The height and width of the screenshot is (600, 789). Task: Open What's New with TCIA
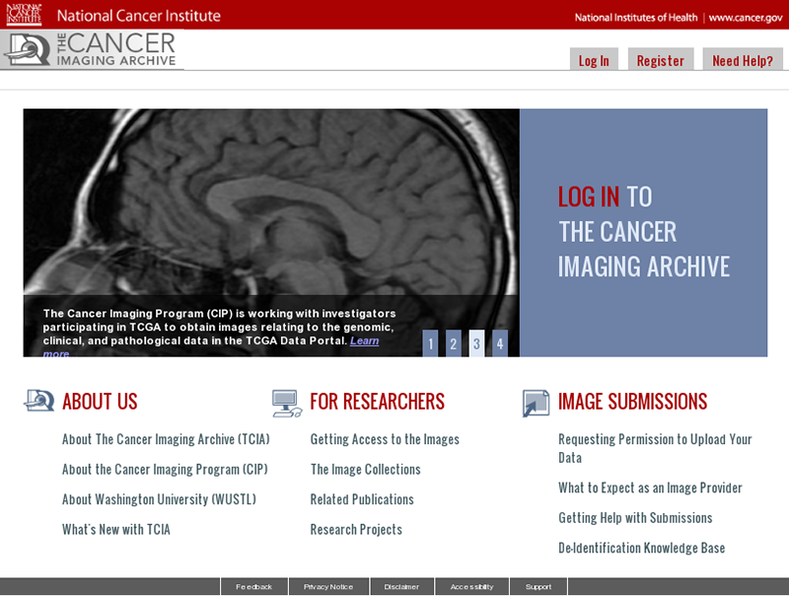click(116, 530)
